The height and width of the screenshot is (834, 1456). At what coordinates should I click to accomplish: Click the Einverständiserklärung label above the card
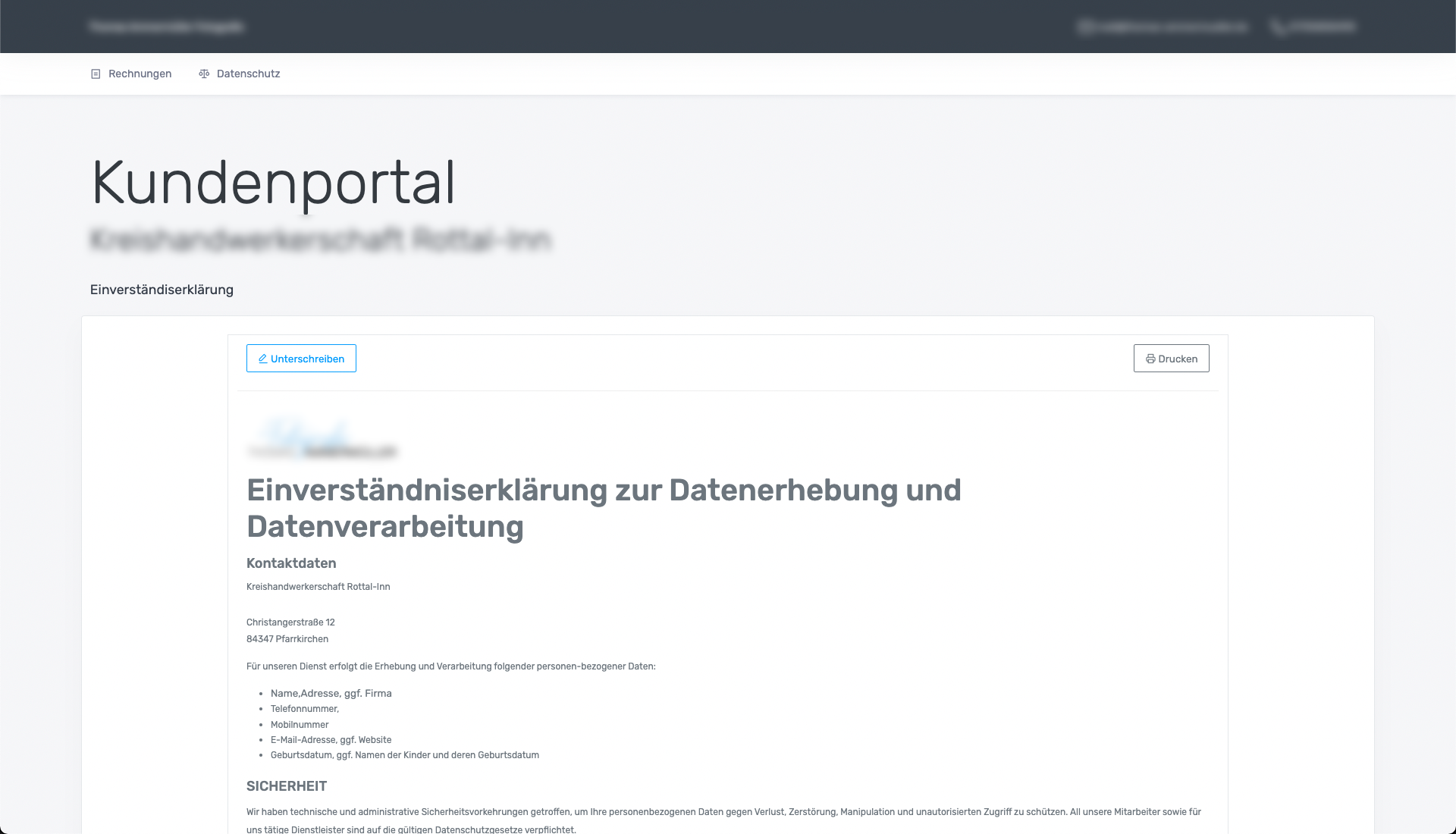click(162, 290)
